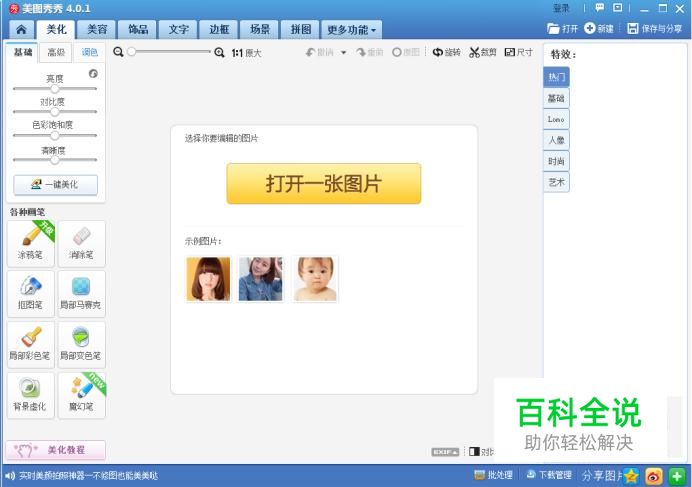Open the sample photo of brown-haired girl

pyautogui.click(x=208, y=279)
